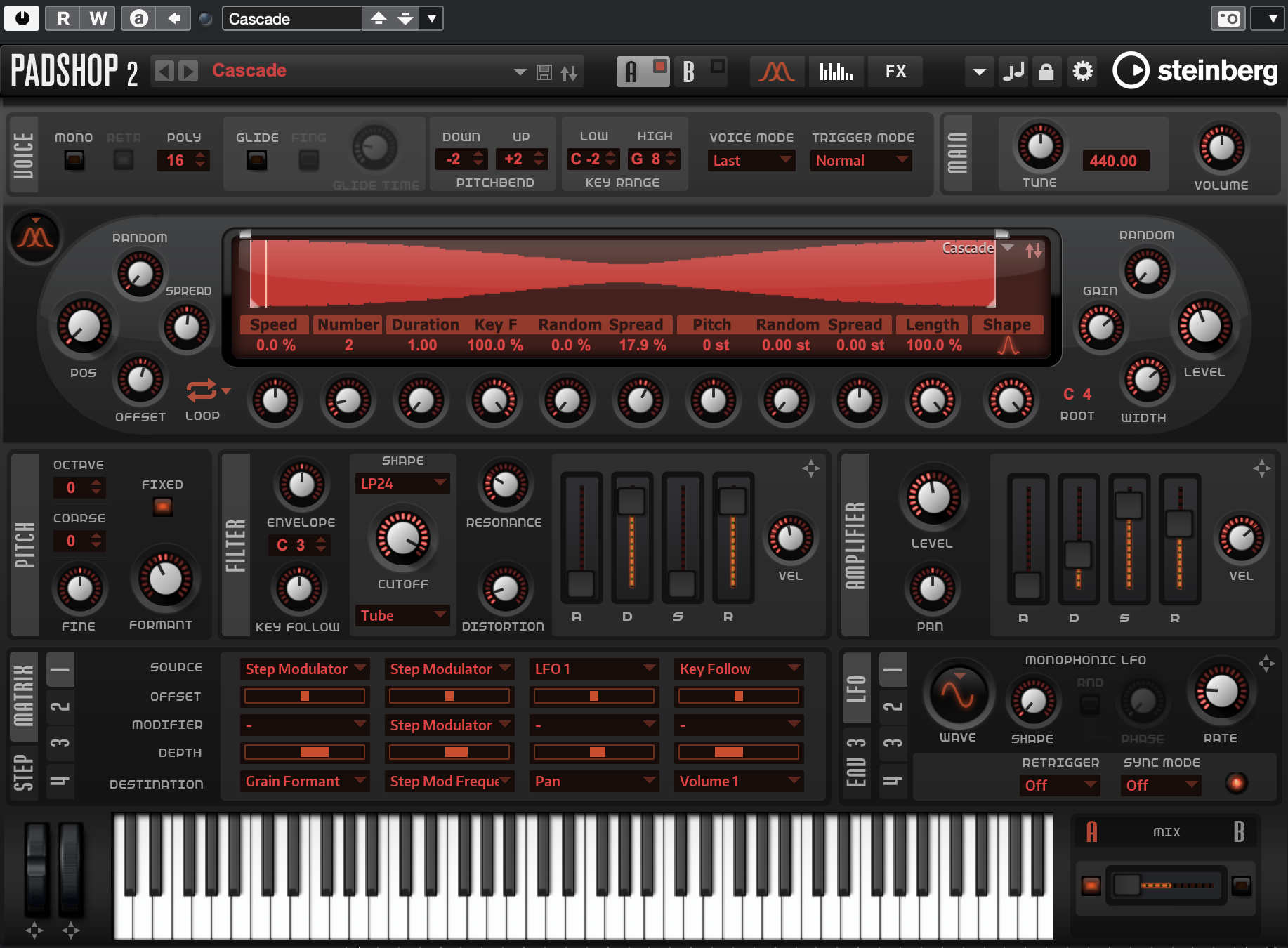Toggle the Write automation W button

click(98, 18)
